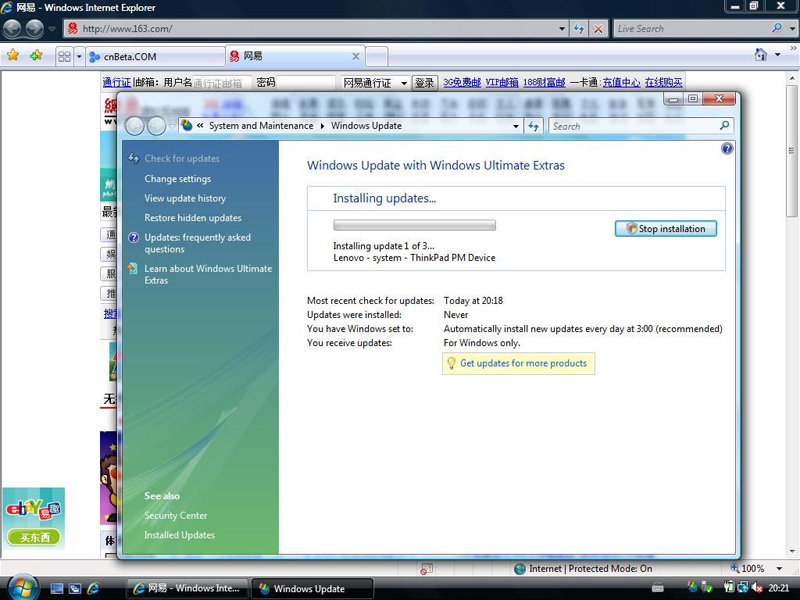
Task: Open the 网易通行证 dropdown on the page
Action: [x=404, y=83]
